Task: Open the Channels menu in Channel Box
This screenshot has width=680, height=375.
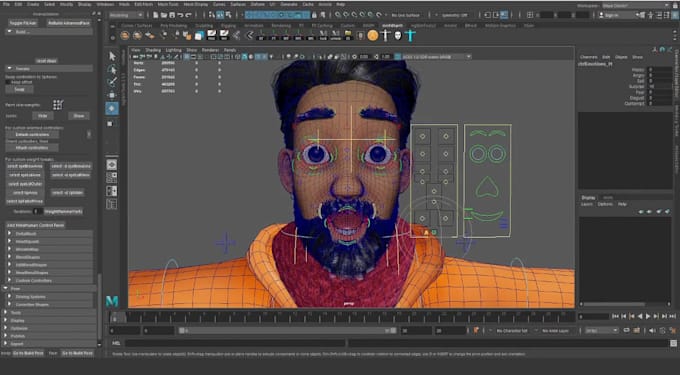Action: click(x=588, y=57)
